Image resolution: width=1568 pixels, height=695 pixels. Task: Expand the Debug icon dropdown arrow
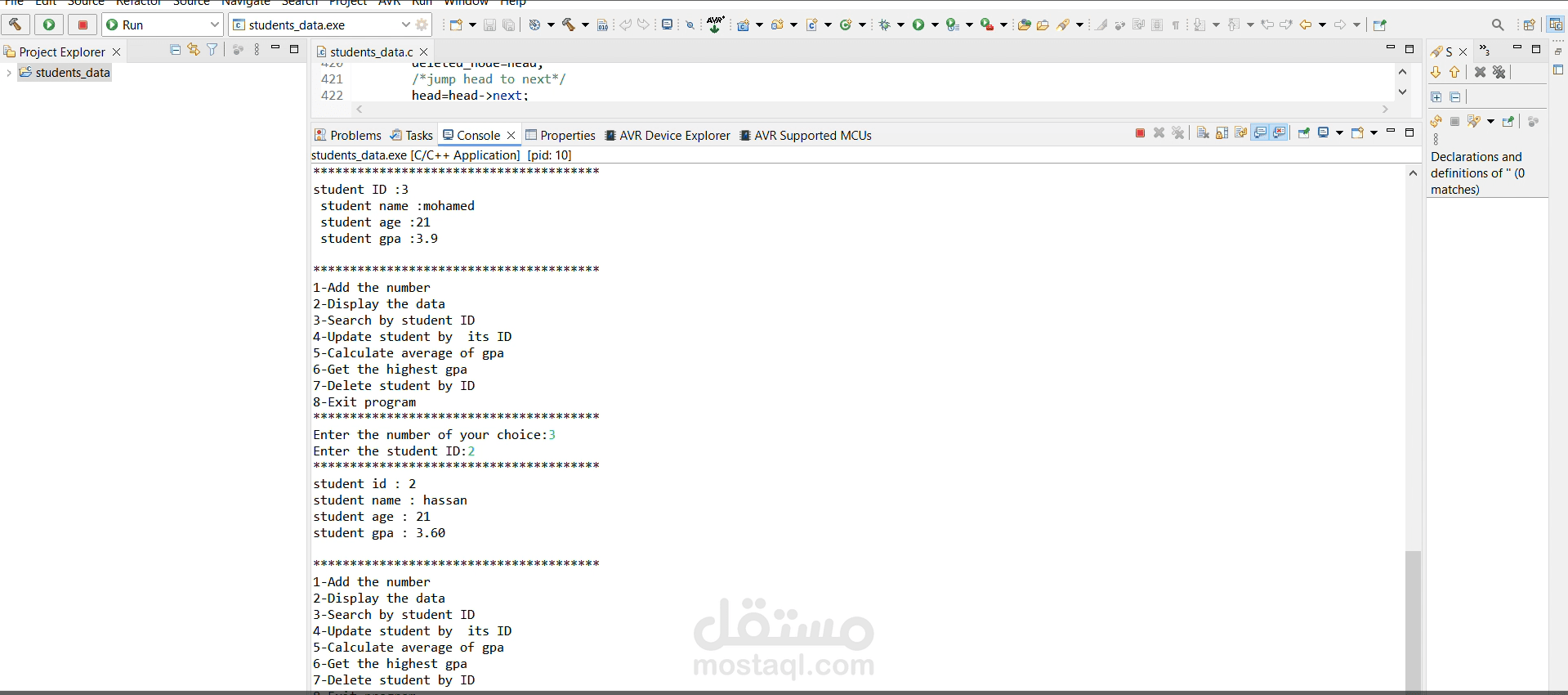coord(900,25)
